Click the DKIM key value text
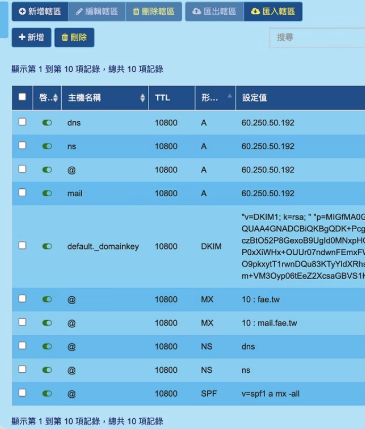The width and height of the screenshot is (365, 429). pyautogui.click(x=303, y=246)
